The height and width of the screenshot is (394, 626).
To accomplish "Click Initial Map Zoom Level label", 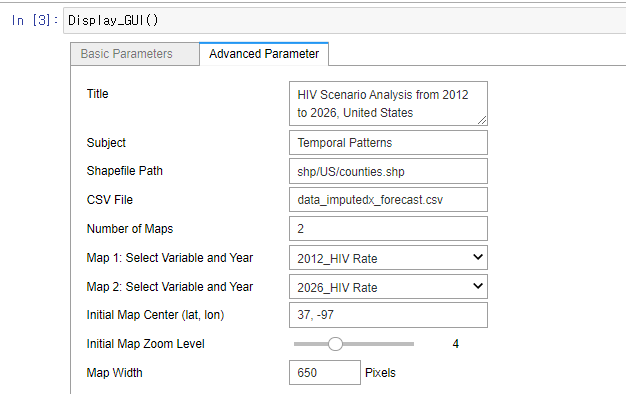I will point(145,344).
